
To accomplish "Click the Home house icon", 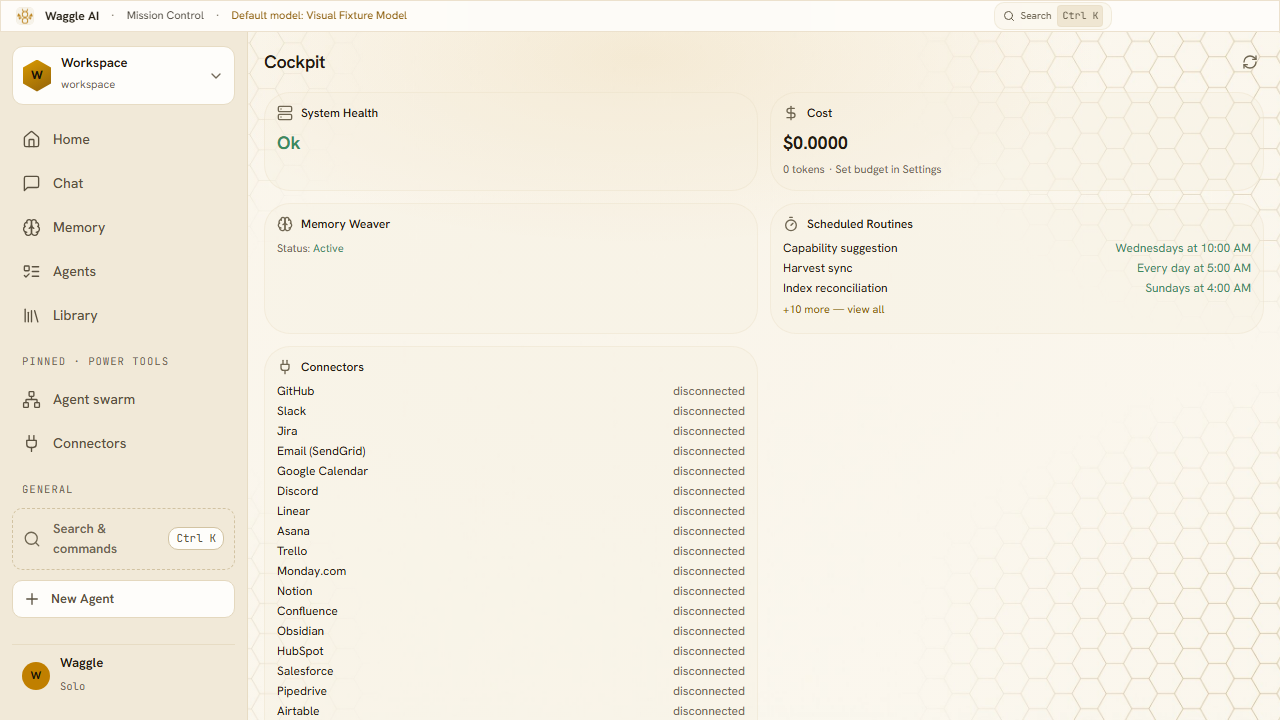I will point(32,139).
